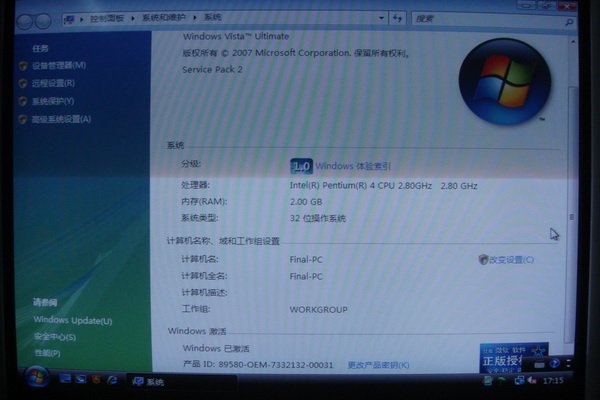Click the refresh button beside address bar
600x400 pixels.
(x=398, y=18)
